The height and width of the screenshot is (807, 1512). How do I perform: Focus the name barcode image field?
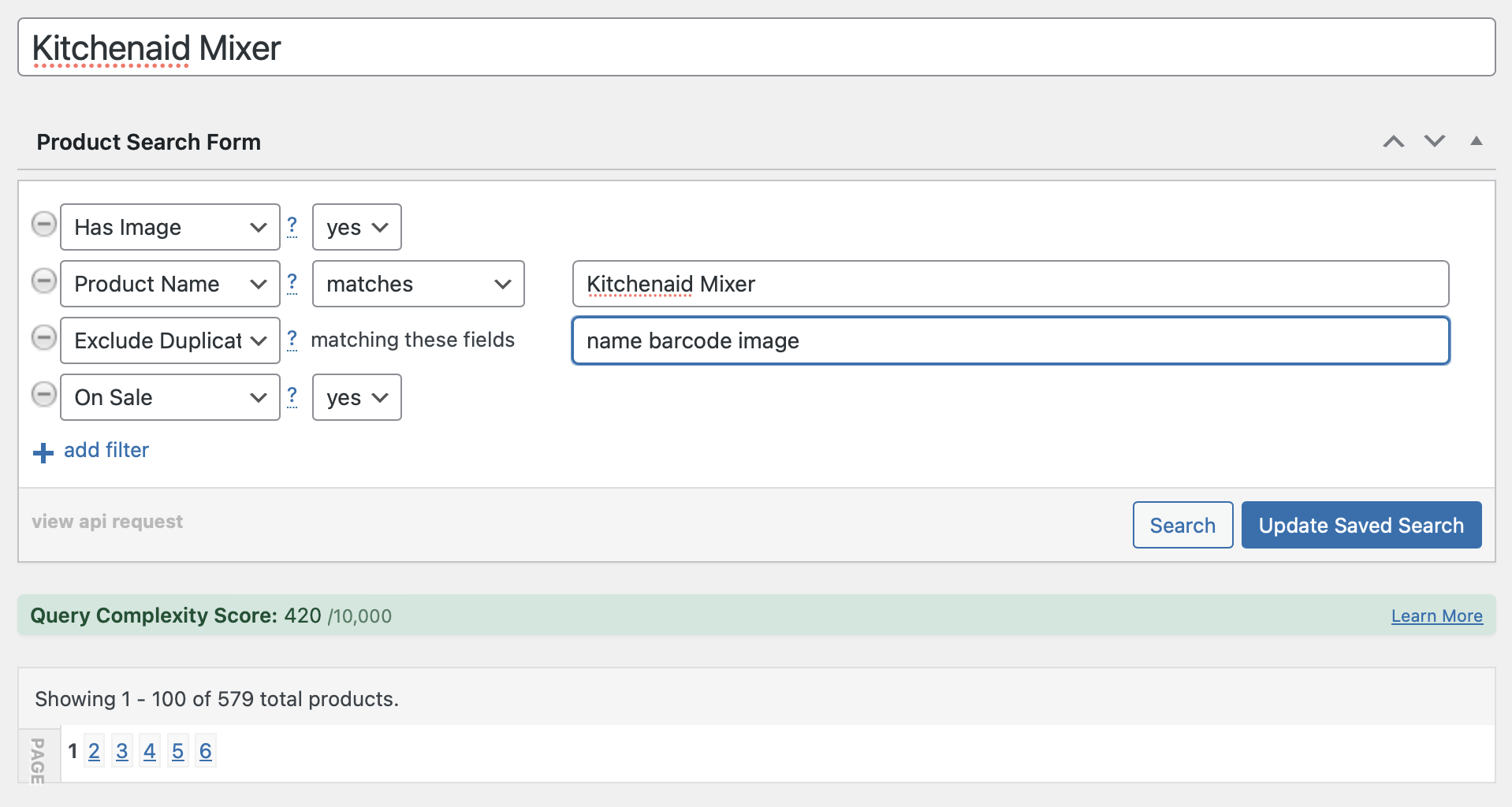tap(1011, 340)
